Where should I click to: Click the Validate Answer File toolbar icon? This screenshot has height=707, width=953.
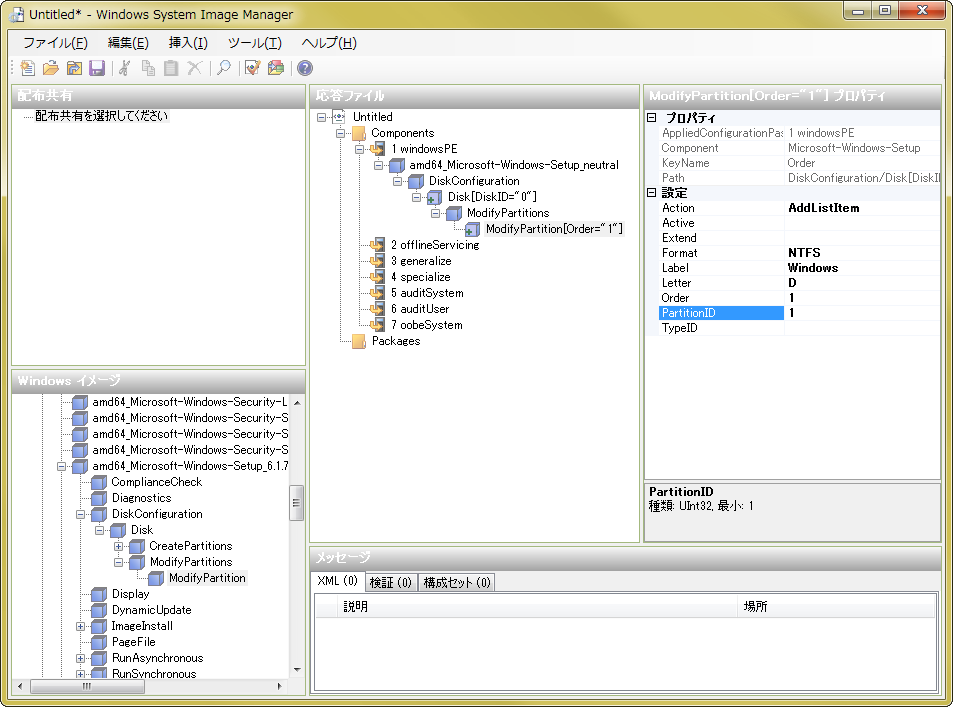point(253,68)
